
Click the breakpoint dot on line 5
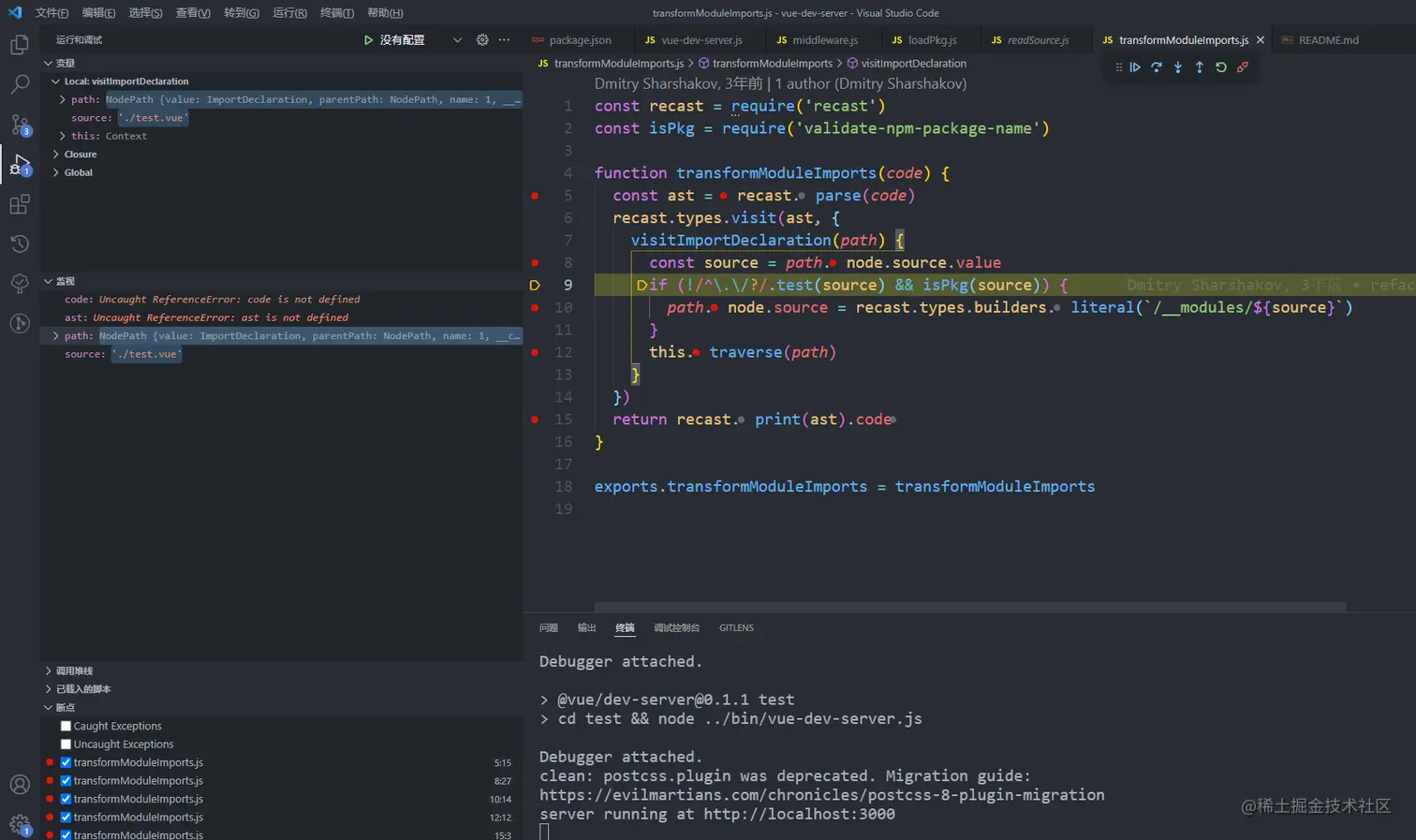click(x=535, y=196)
